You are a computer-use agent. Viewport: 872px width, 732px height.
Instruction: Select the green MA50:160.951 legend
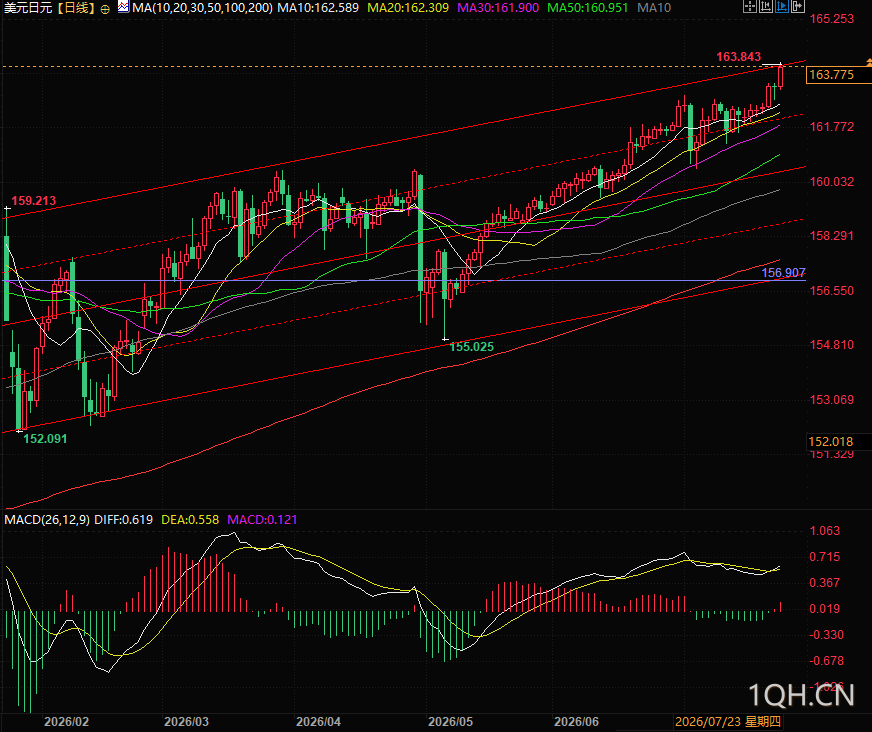point(588,8)
